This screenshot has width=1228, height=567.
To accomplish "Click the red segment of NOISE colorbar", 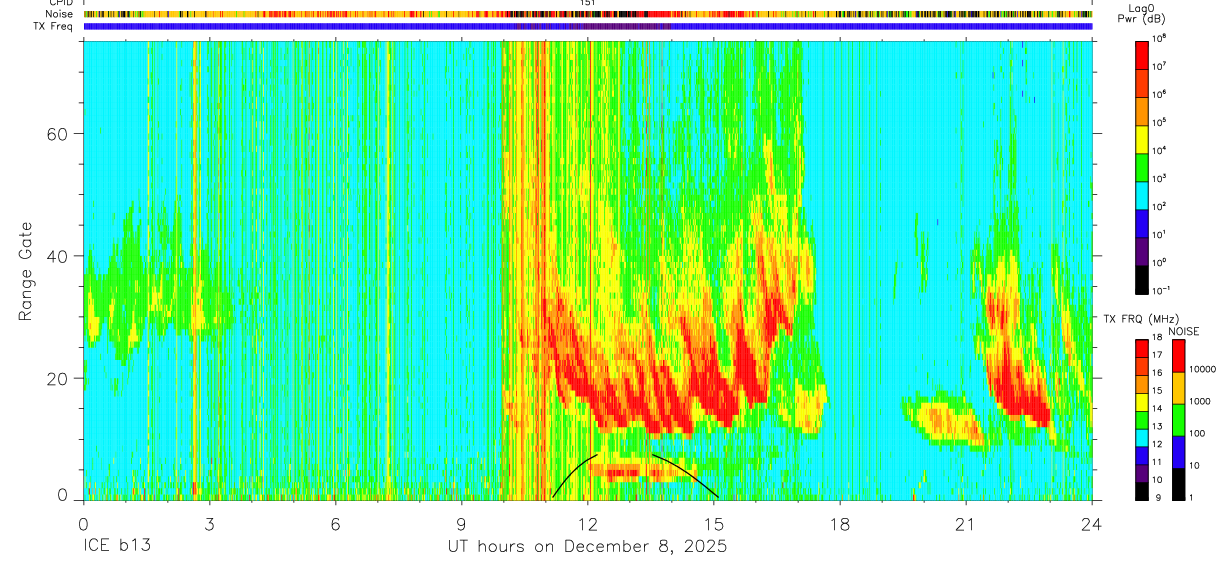I will pos(1178,355).
